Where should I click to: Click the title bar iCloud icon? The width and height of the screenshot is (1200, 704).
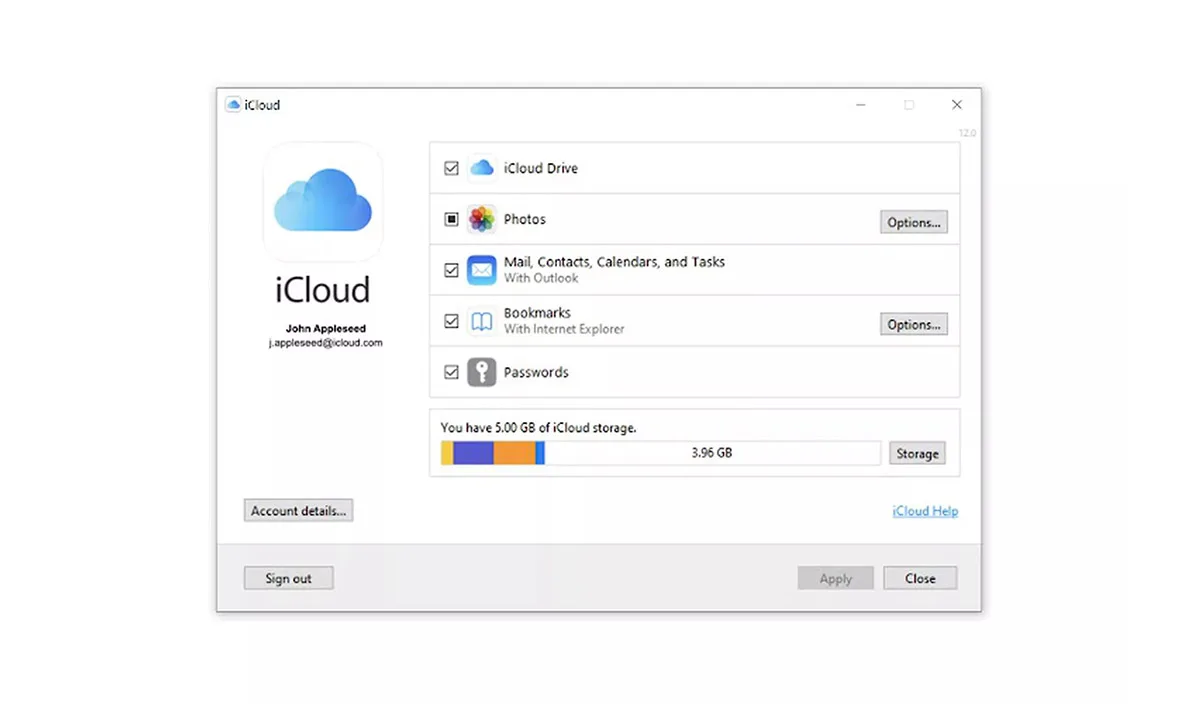pyautogui.click(x=233, y=105)
